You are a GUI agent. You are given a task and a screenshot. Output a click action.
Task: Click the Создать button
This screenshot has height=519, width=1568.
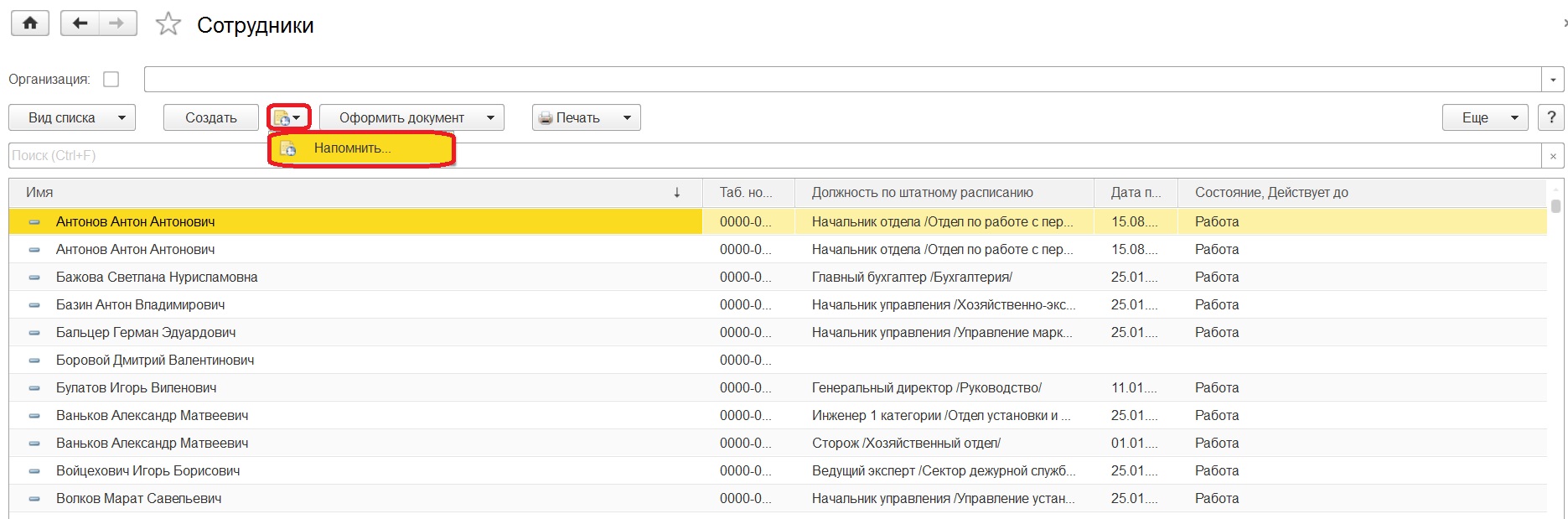(x=211, y=117)
